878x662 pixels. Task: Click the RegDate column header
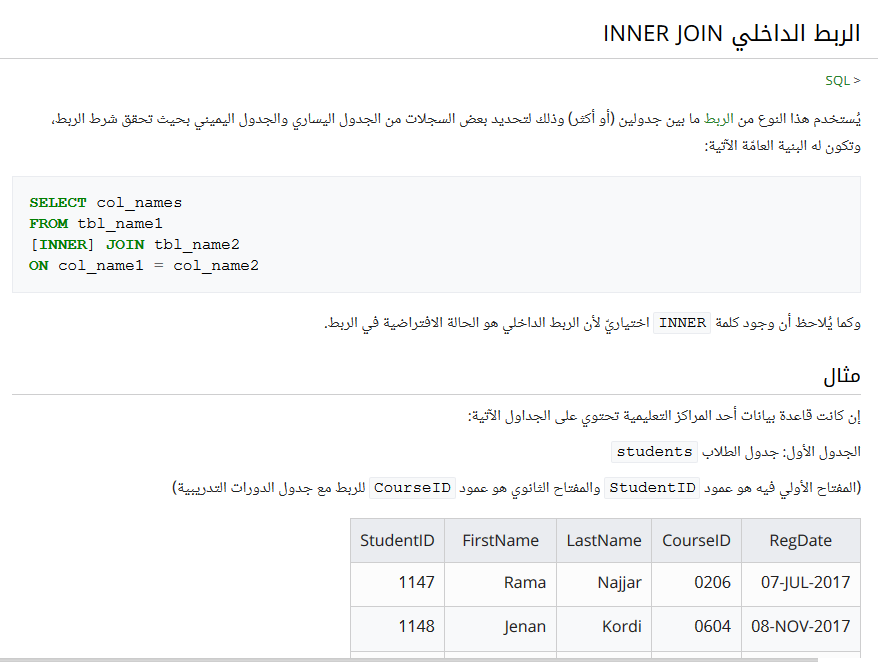[x=800, y=540]
